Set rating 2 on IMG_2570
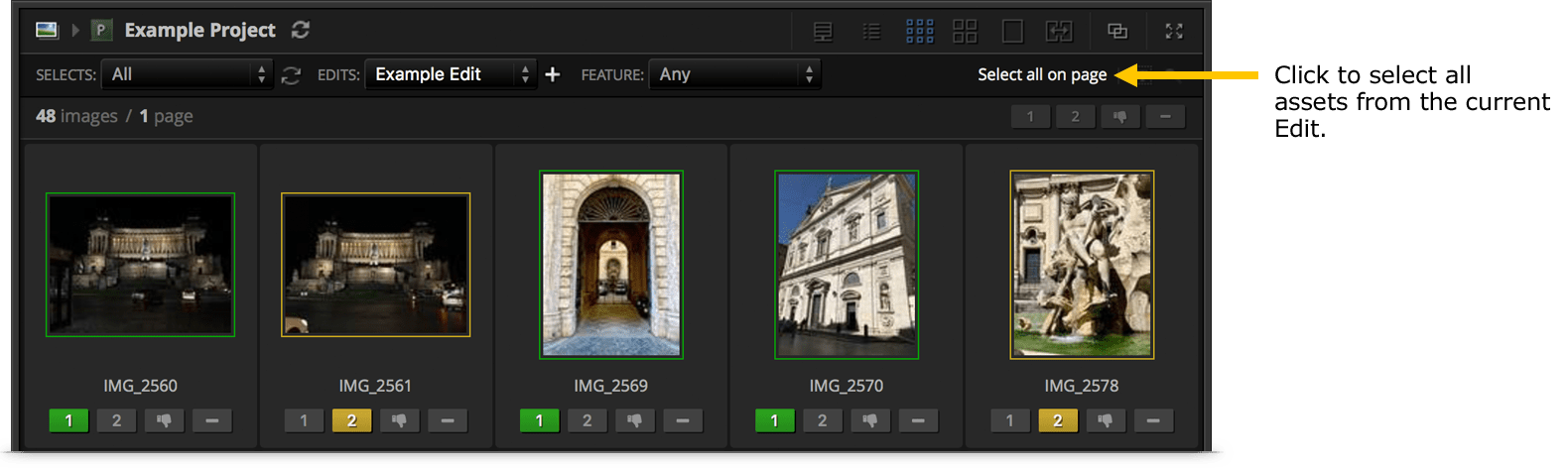The width and height of the screenshot is (1568, 470). 822,420
